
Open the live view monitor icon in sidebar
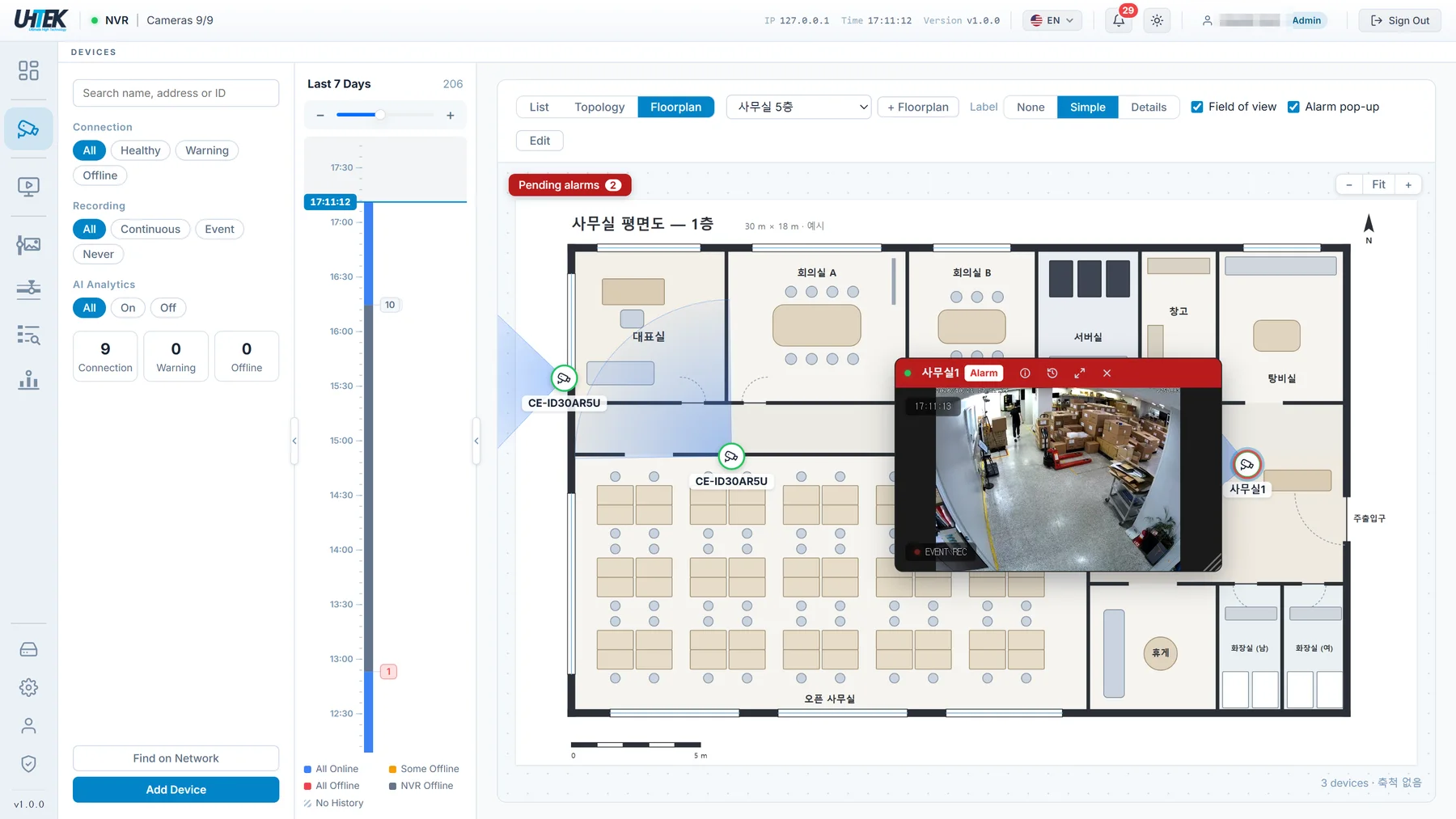pyautogui.click(x=28, y=187)
